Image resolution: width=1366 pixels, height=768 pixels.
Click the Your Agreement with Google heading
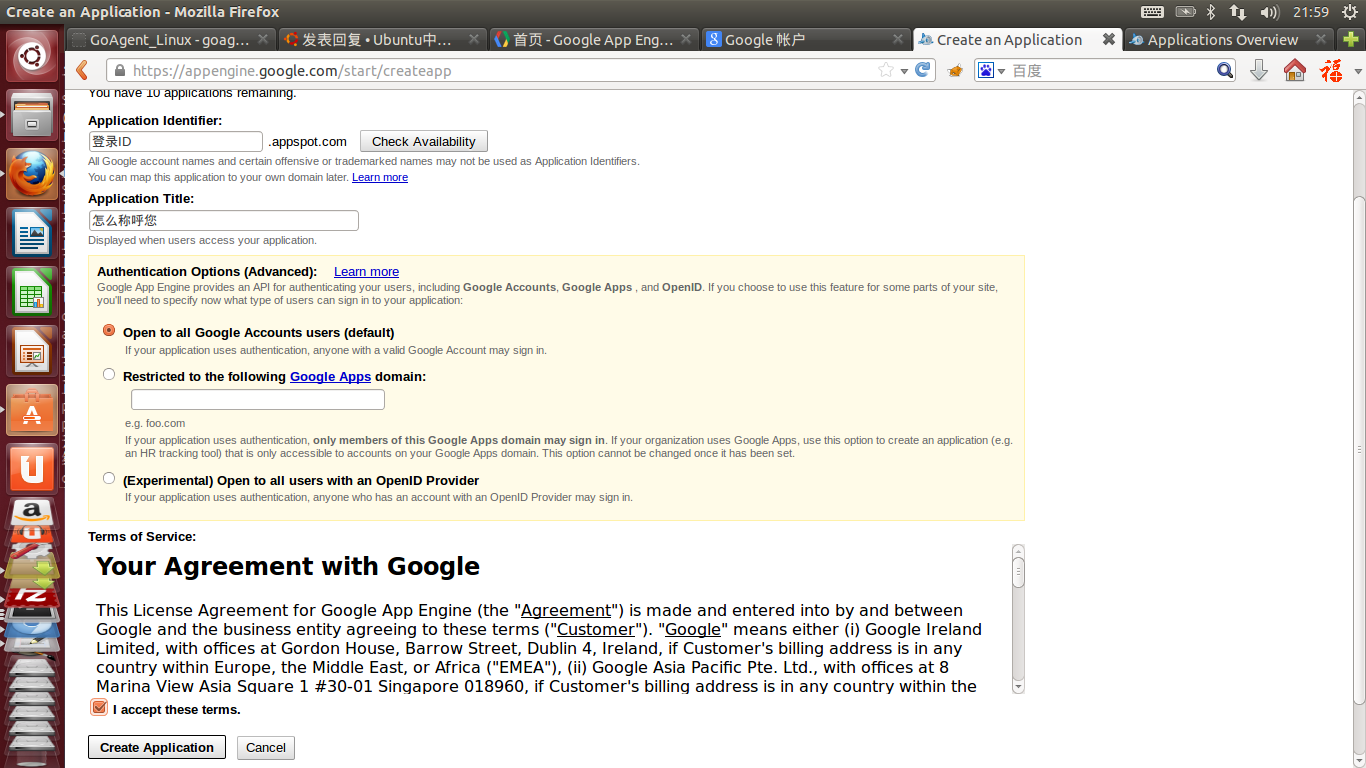click(288, 566)
